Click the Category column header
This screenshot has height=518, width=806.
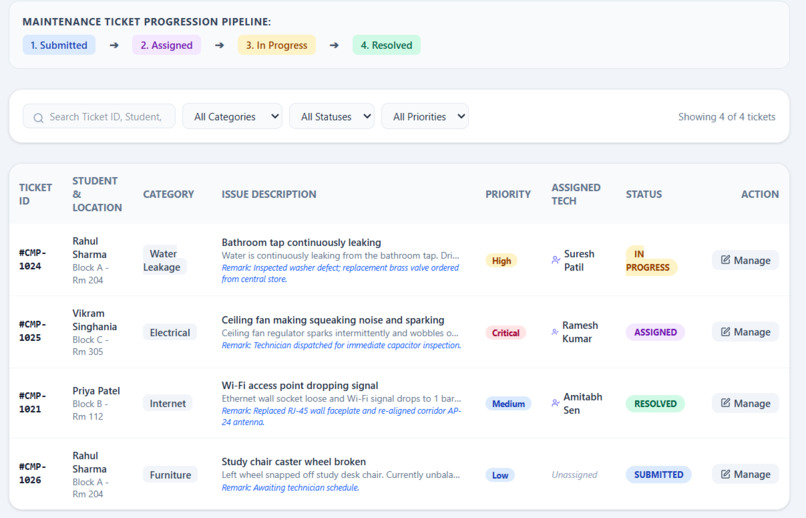169,194
